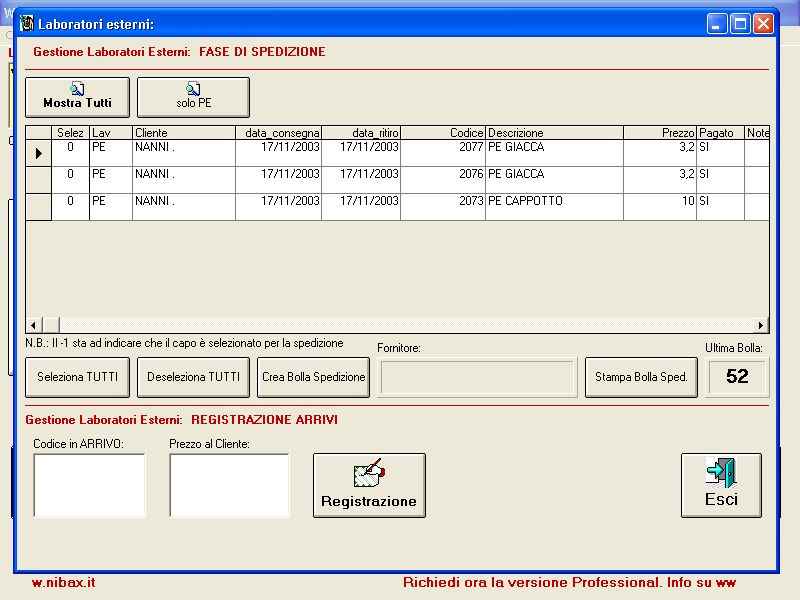Image resolution: width=800 pixels, height=600 pixels.
Task: Select row selector for code 2077
Action: 39,153
